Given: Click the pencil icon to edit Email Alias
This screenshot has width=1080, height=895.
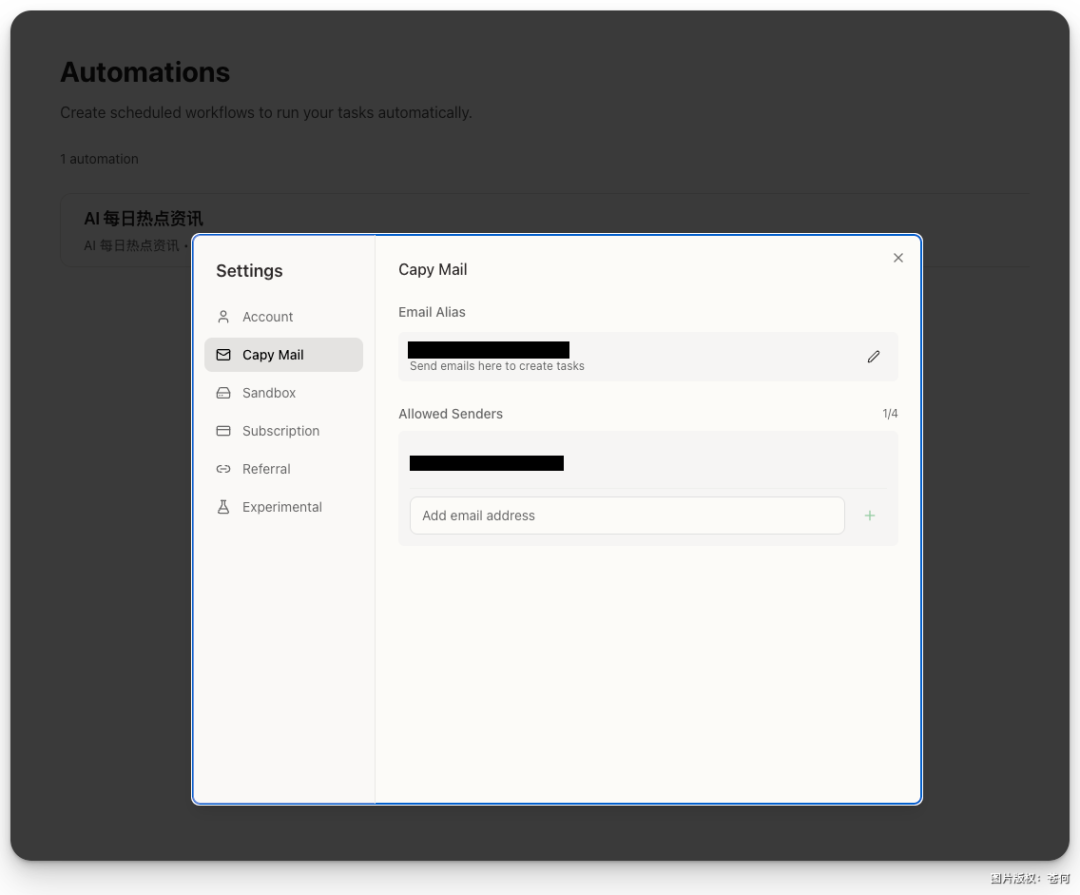Looking at the screenshot, I should coord(873,356).
